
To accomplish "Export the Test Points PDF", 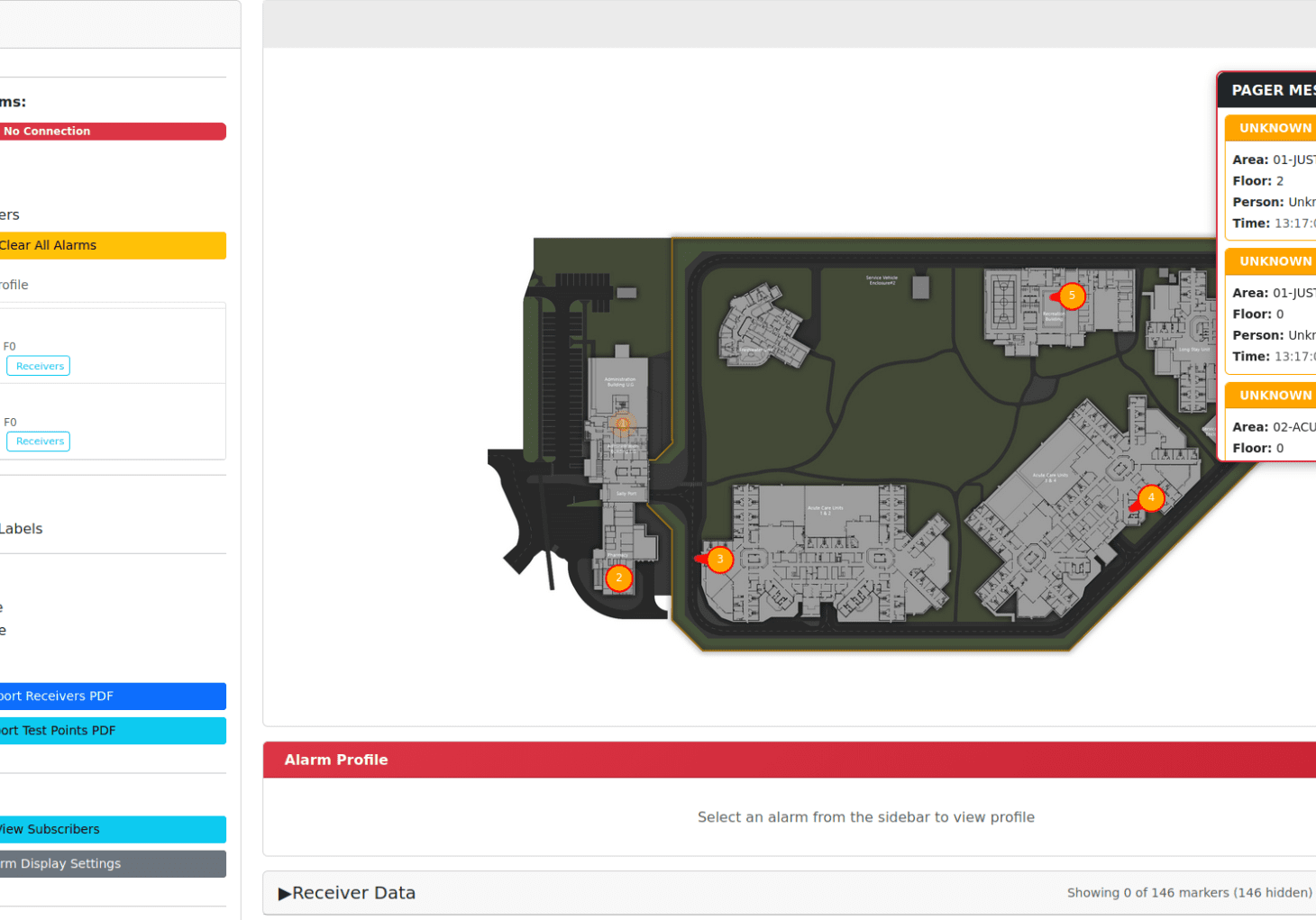I will pos(111,731).
